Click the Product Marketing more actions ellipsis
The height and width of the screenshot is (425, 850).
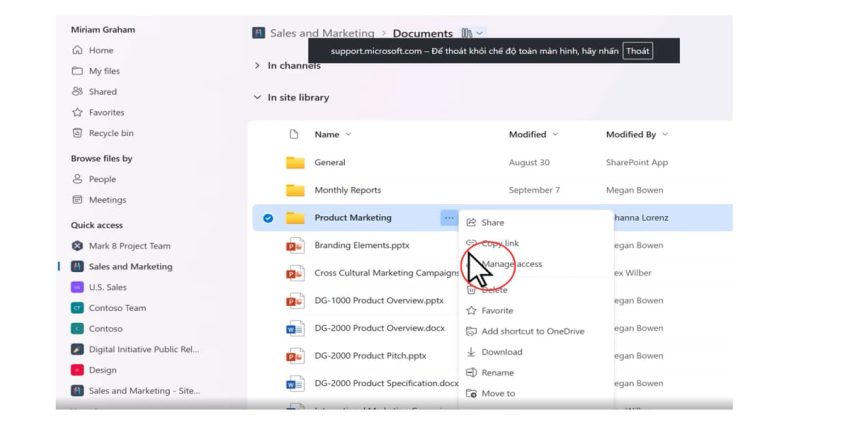(x=449, y=218)
